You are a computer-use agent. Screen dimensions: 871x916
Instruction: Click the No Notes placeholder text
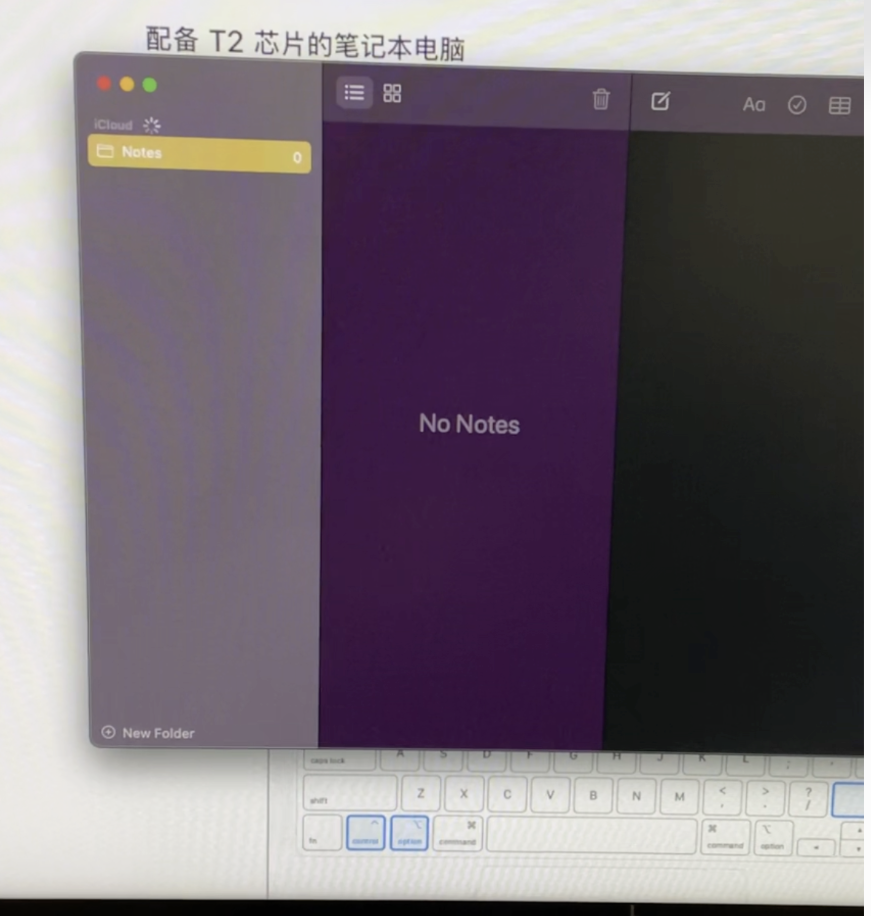click(469, 424)
